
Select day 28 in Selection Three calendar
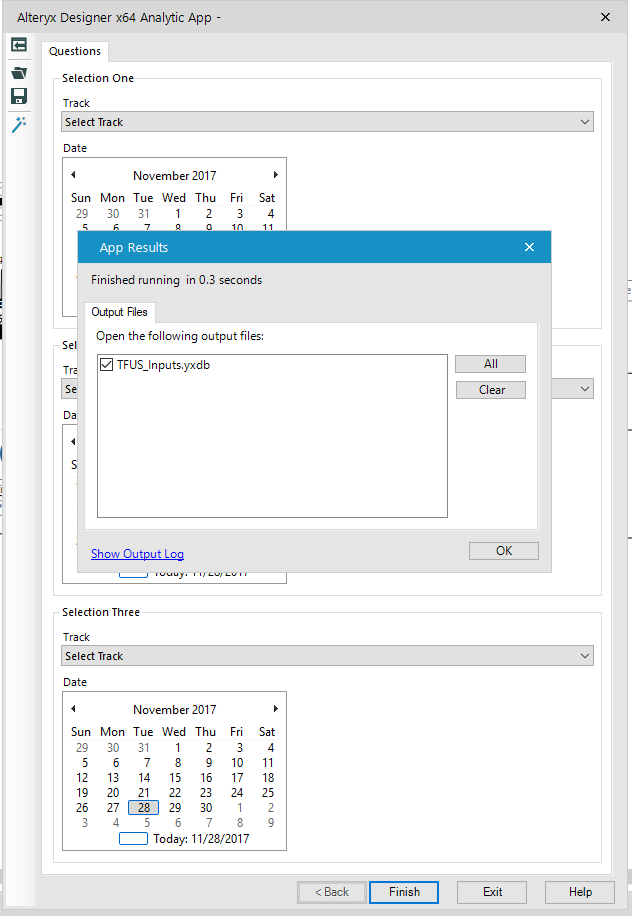144,808
